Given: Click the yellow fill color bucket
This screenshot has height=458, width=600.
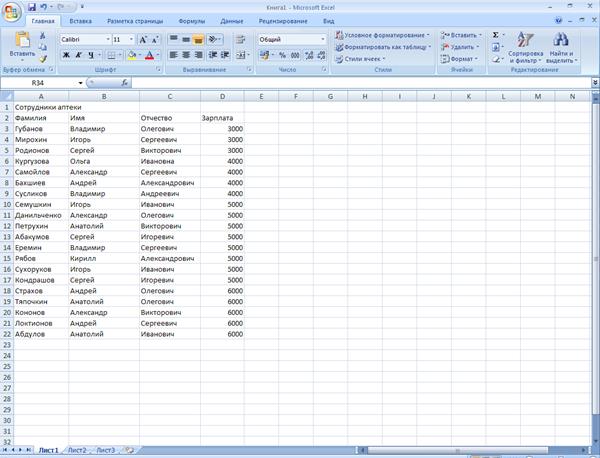Looking at the screenshot, I should pyautogui.click(x=132, y=55).
